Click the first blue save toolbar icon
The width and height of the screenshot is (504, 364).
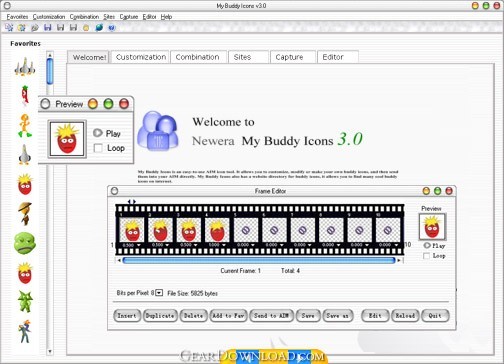[x=48, y=28]
